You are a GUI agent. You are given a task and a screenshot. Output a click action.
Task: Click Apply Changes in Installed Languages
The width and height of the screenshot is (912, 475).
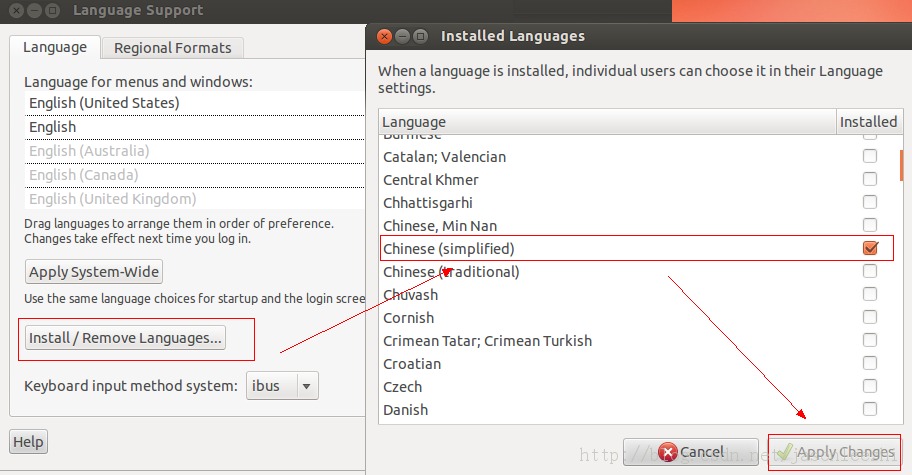834,452
